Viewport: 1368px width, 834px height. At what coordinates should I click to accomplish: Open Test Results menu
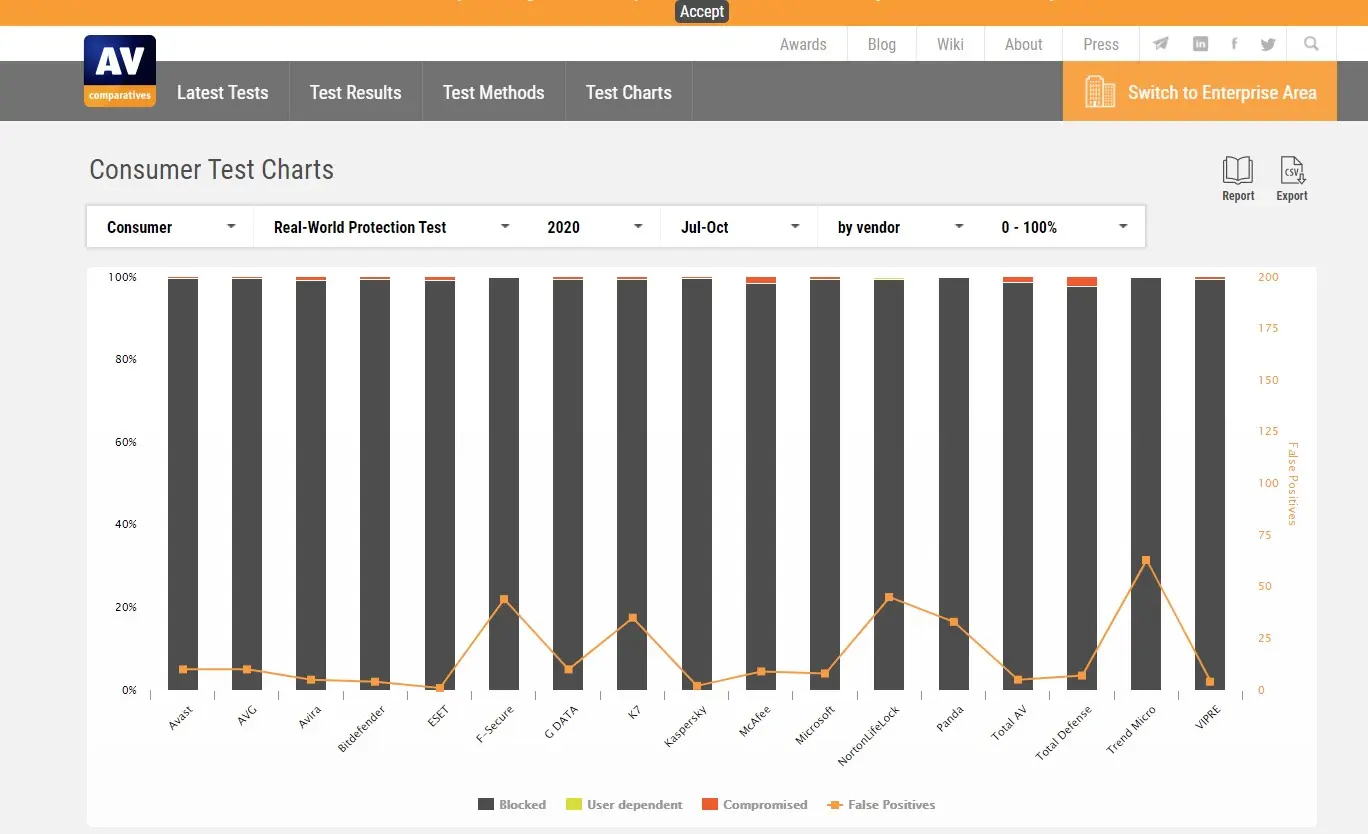tap(356, 92)
